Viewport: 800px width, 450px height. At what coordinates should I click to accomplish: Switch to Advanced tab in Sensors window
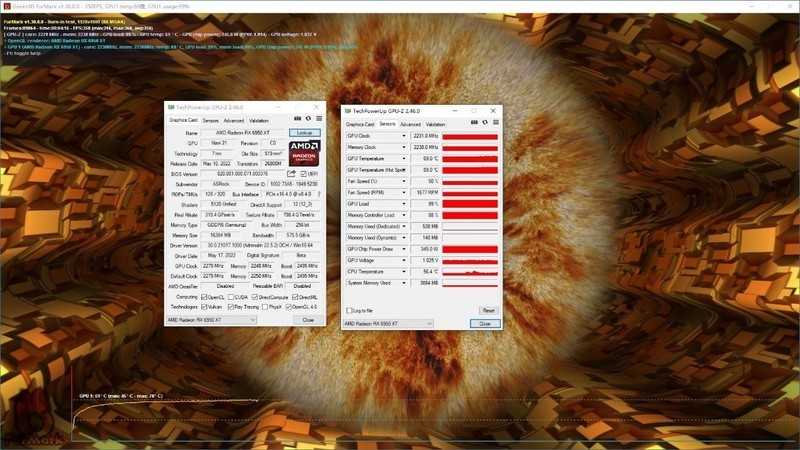point(410,124)
